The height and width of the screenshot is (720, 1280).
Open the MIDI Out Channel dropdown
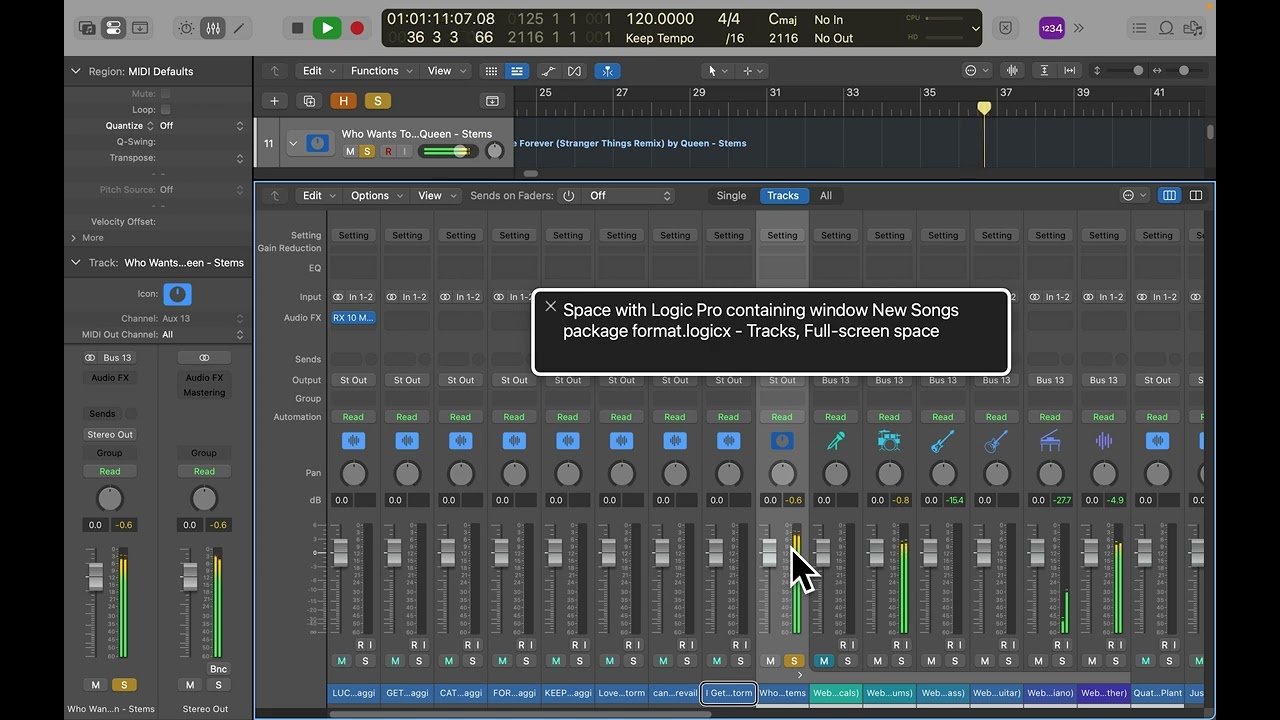(x=202, y=335)
